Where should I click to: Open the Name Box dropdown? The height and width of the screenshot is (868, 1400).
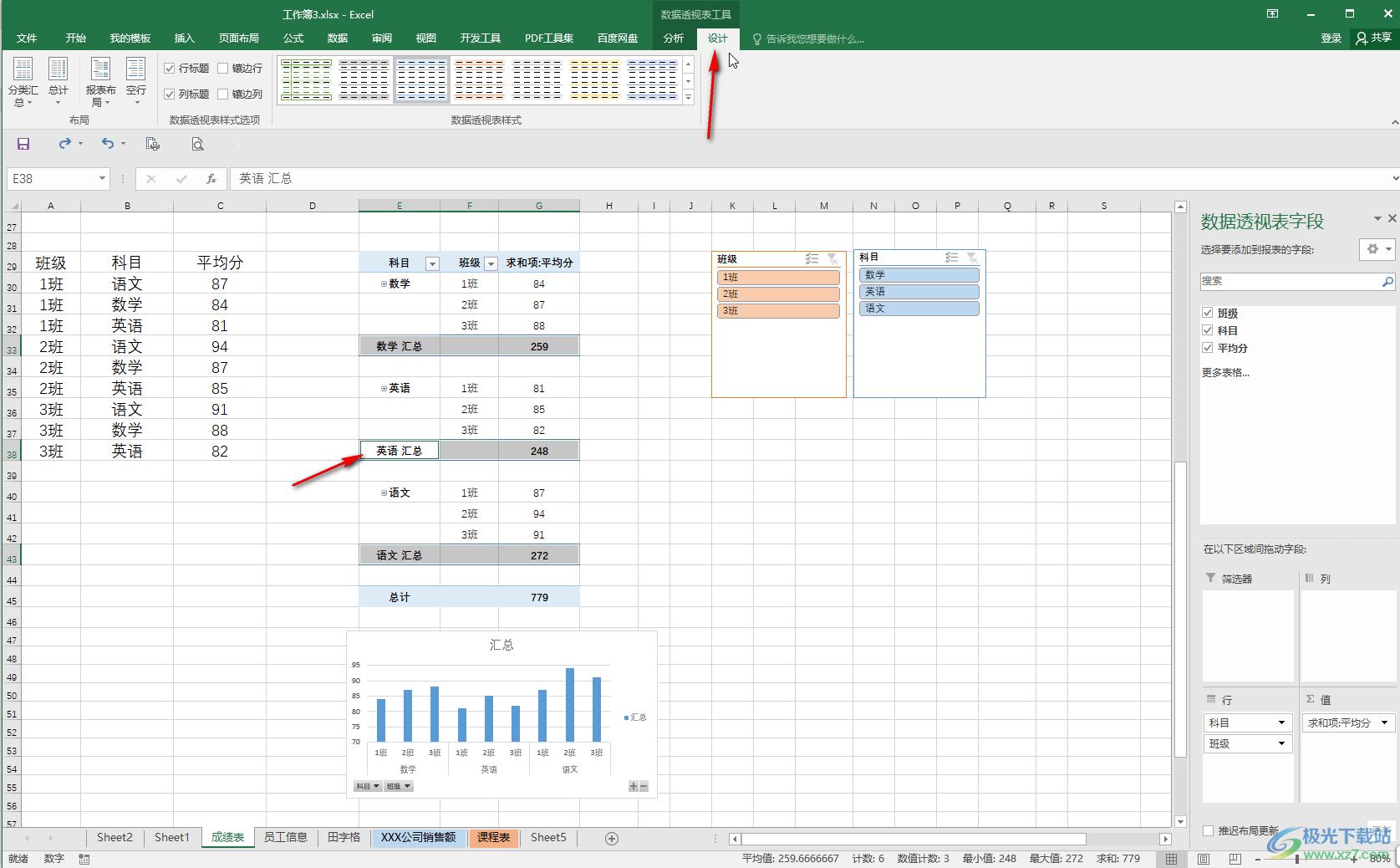tap(102, 178)
